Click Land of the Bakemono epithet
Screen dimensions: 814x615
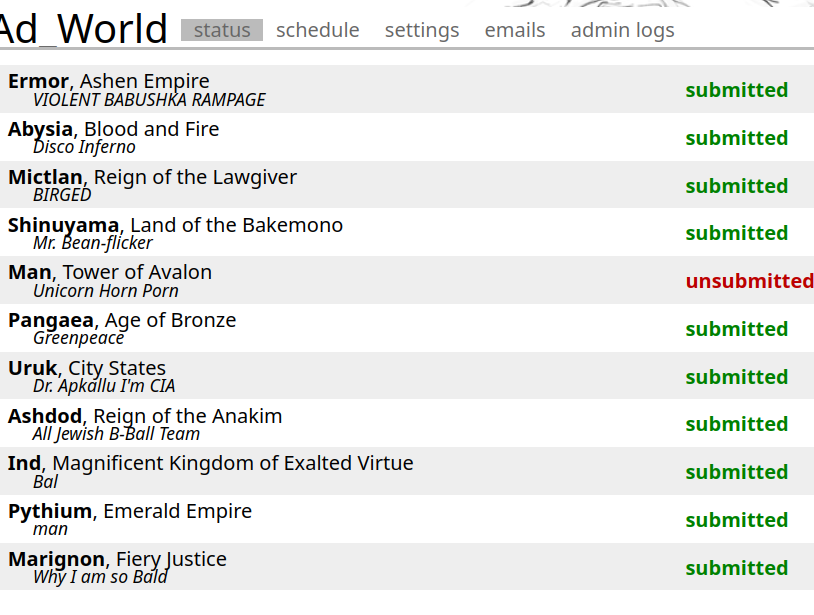237,225
